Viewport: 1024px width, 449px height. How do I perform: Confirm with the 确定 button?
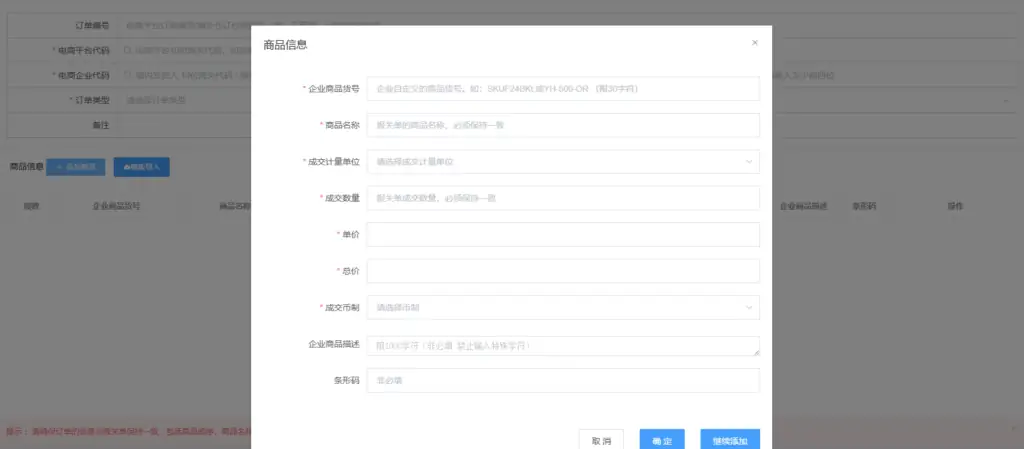pyautogui.click(x=662, y=440)
